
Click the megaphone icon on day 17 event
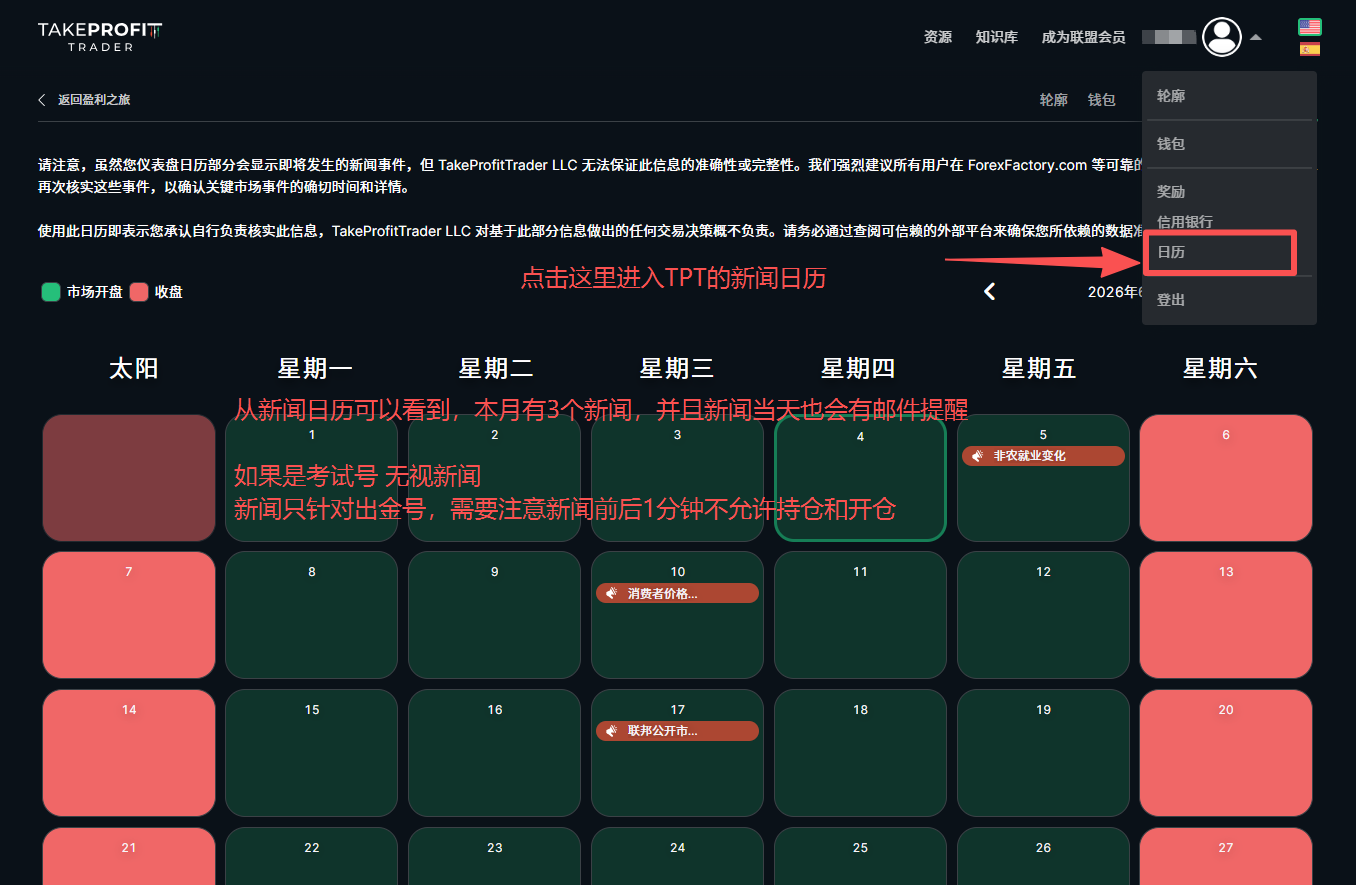click(x=611, y=731)
